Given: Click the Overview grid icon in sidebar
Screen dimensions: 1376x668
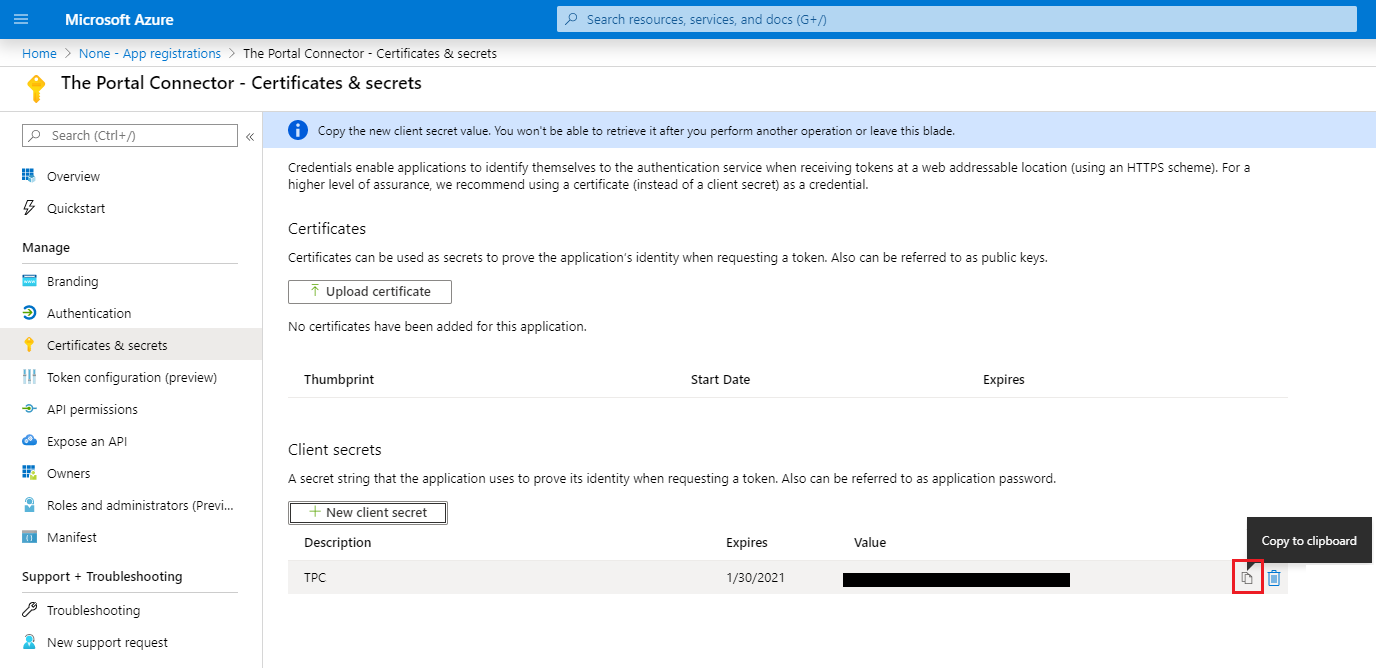Looking at the screenshot, I should tap(29, 176).
